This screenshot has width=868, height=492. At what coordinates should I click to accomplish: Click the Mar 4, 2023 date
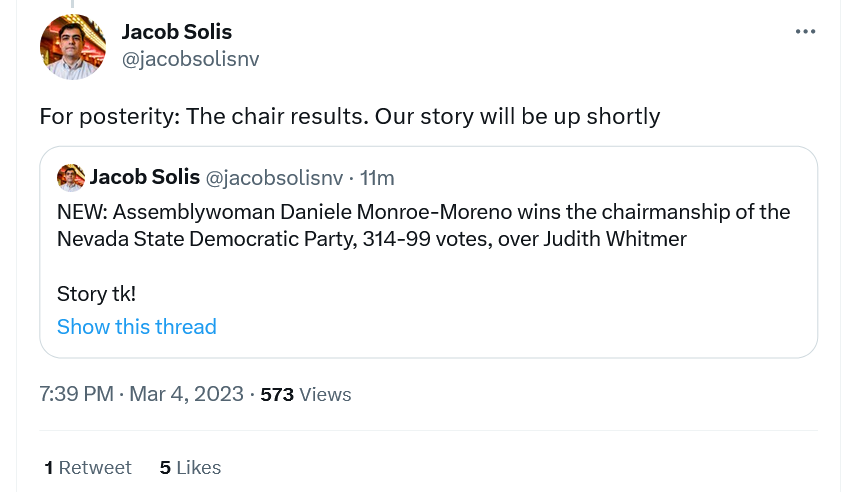(185, 394)
